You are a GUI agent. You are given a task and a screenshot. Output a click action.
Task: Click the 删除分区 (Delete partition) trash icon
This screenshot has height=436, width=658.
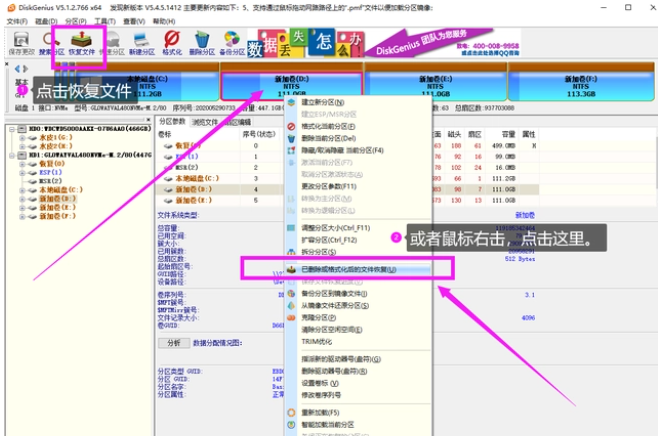tap(202, 41)
